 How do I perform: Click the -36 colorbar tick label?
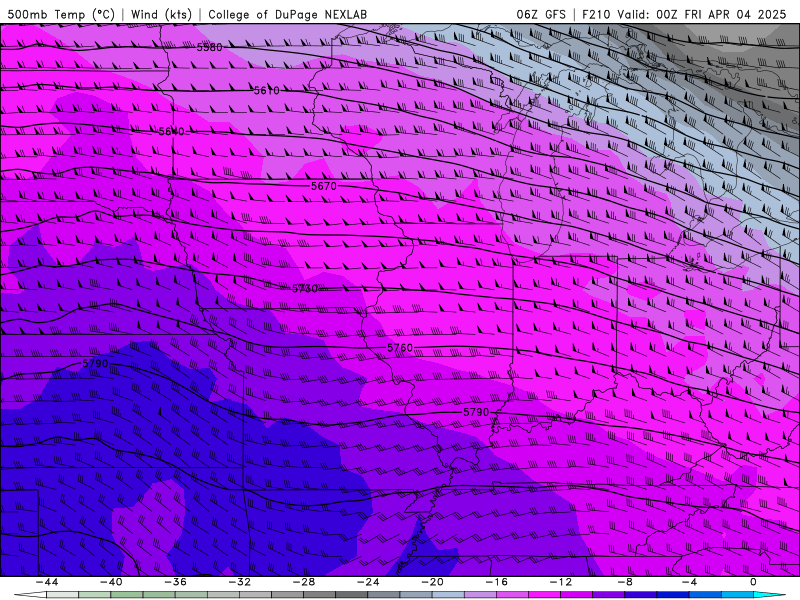tap(176, 582)
